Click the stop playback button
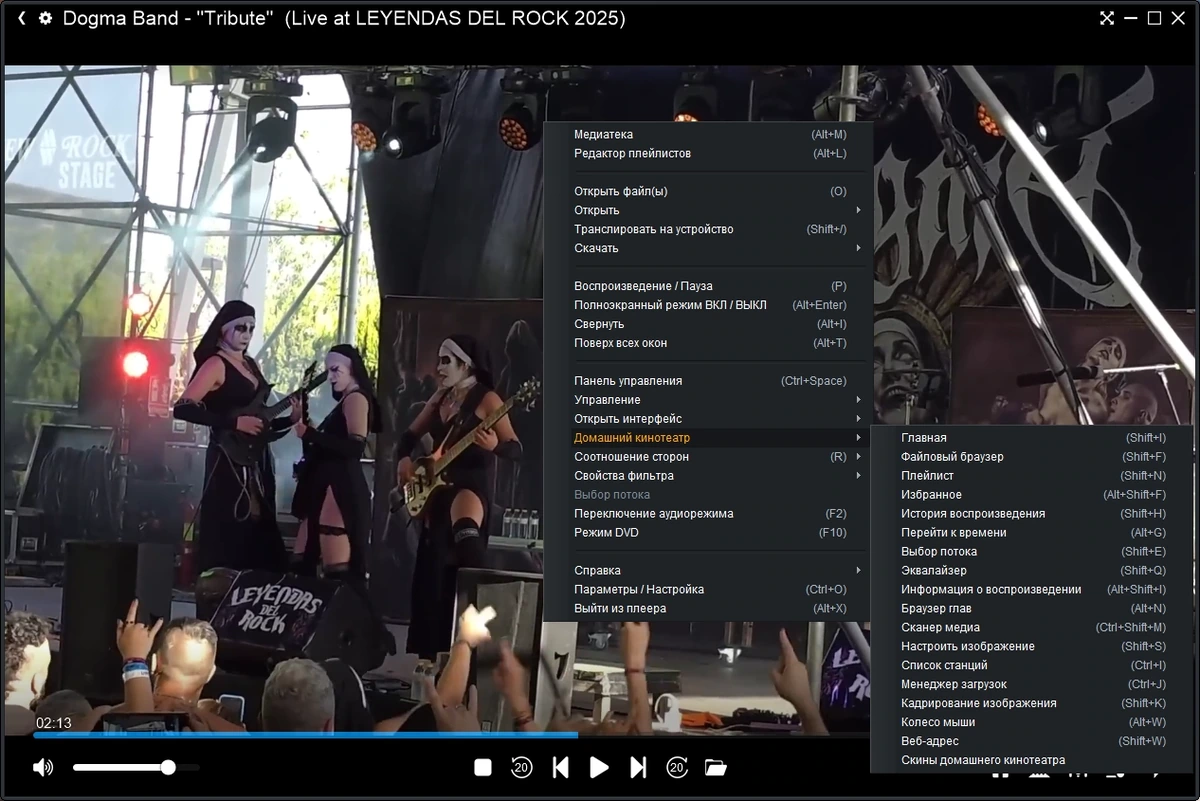This screenshot has width=1200, height=801. 483,767
